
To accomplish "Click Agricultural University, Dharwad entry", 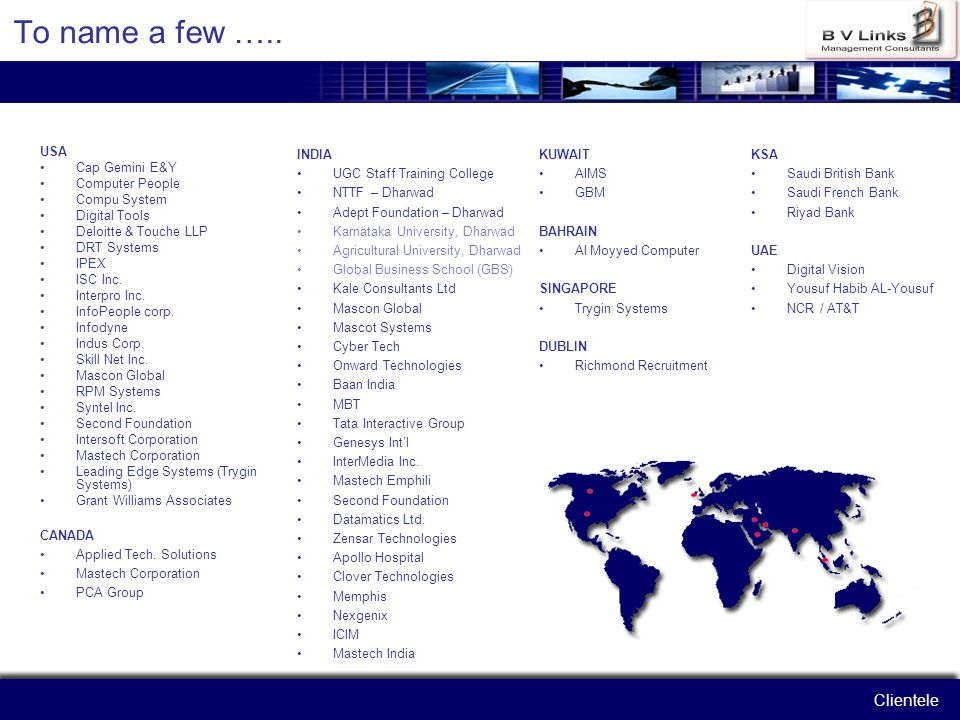I will click(x=427, y=250).
